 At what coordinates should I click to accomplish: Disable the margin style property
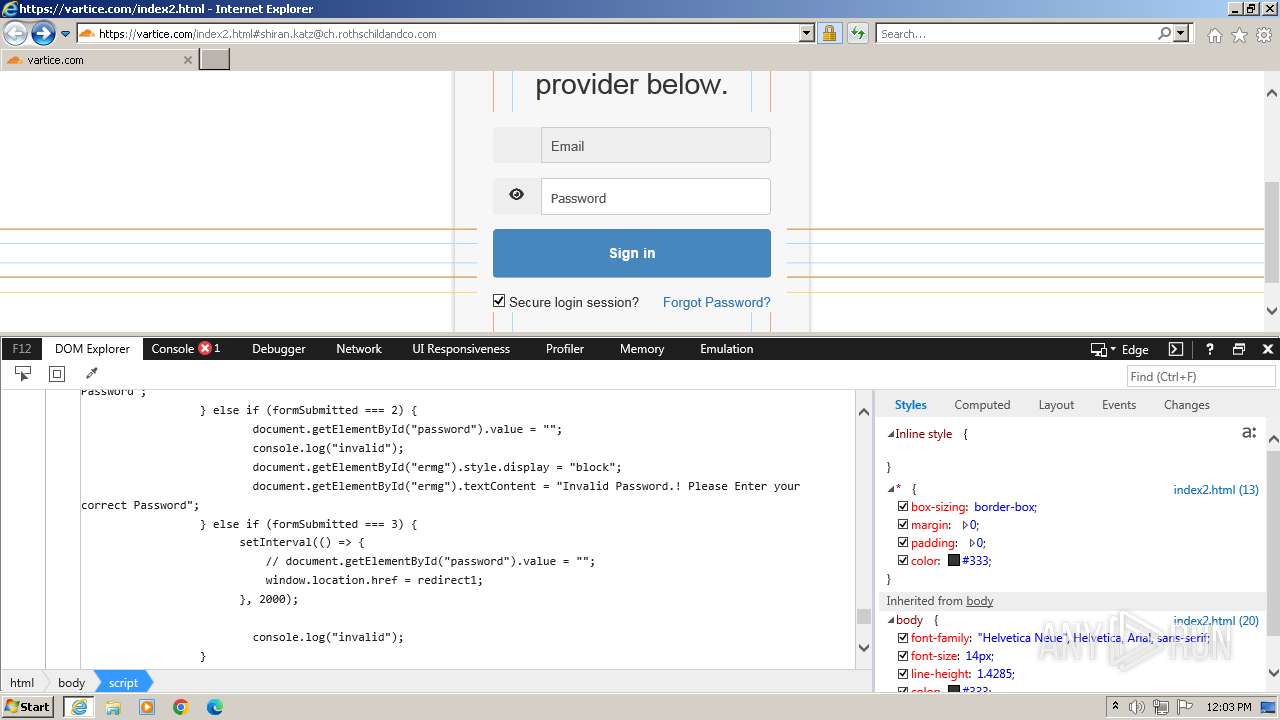pos(903,525)
